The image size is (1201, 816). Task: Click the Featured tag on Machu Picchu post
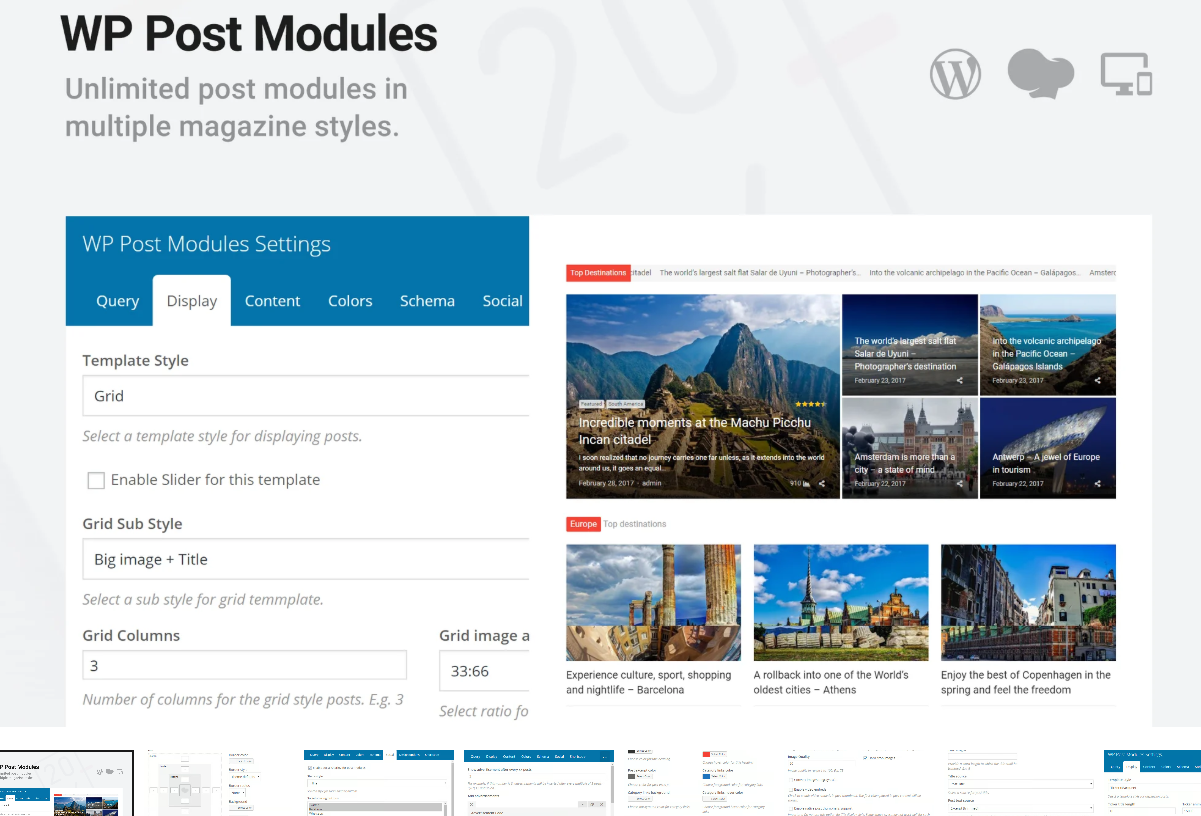(591, 404)
